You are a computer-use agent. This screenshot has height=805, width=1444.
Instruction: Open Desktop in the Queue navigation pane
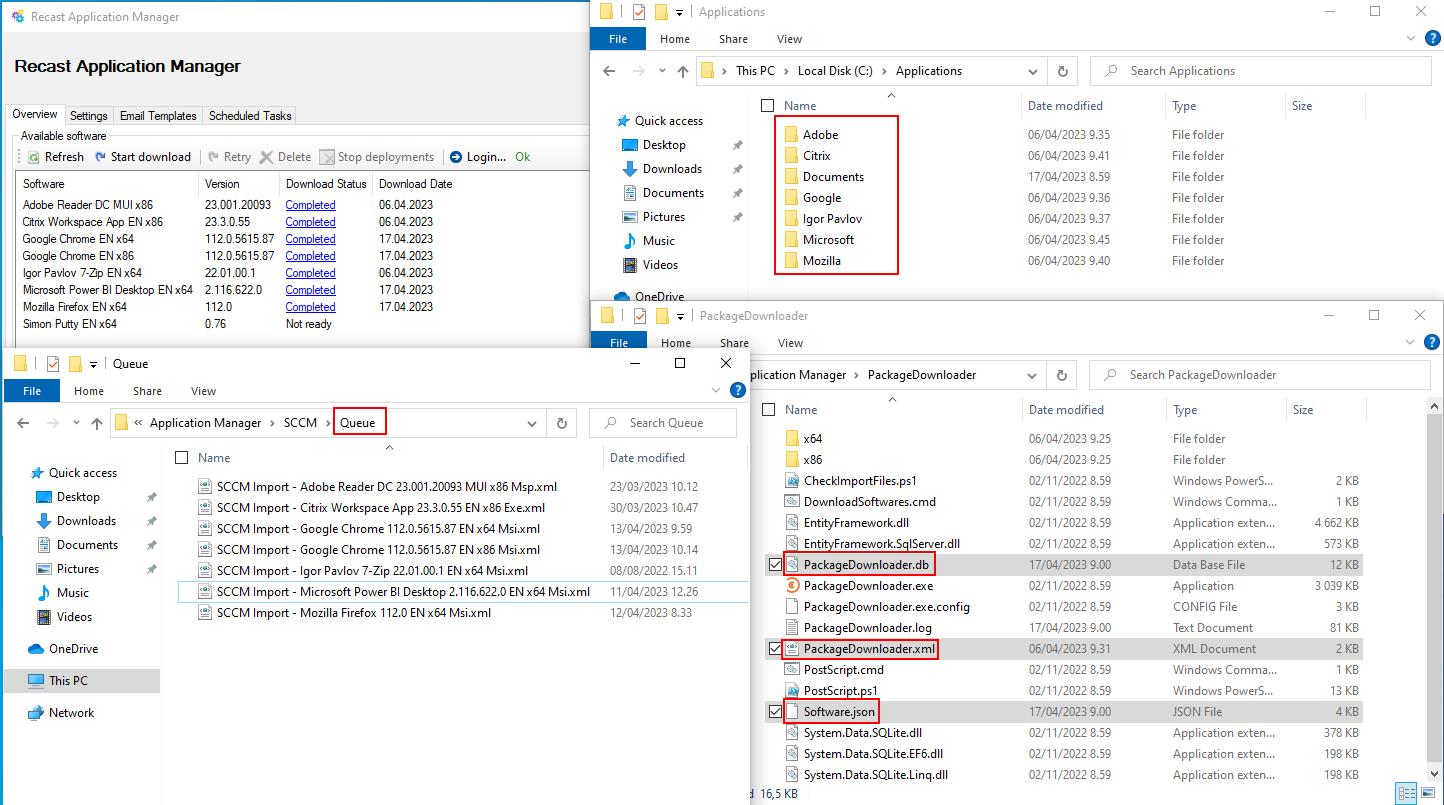tap(78, 497)
